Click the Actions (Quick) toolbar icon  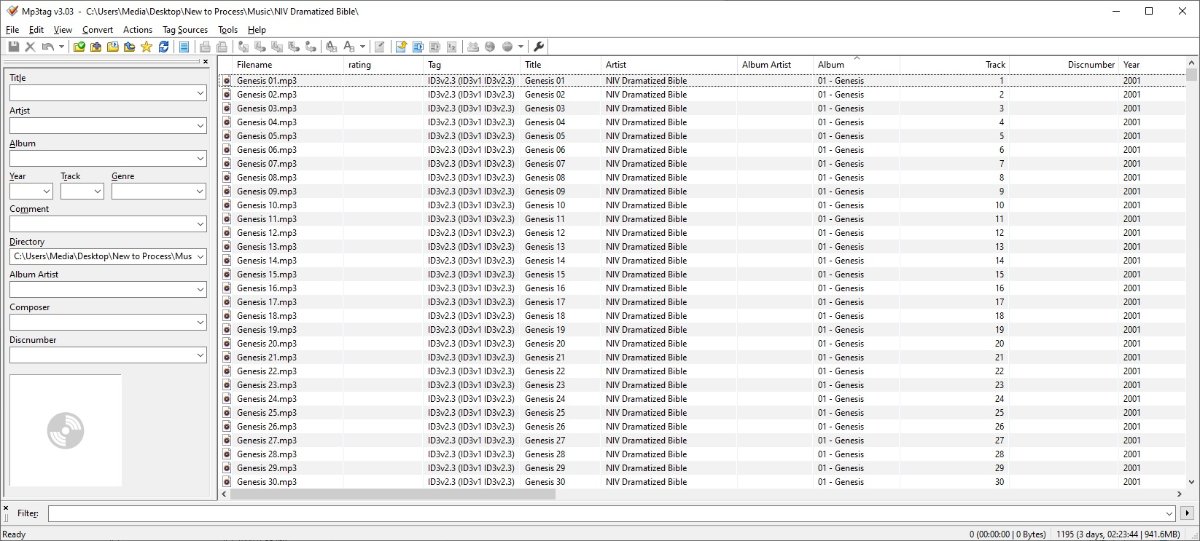coord(349,47)
